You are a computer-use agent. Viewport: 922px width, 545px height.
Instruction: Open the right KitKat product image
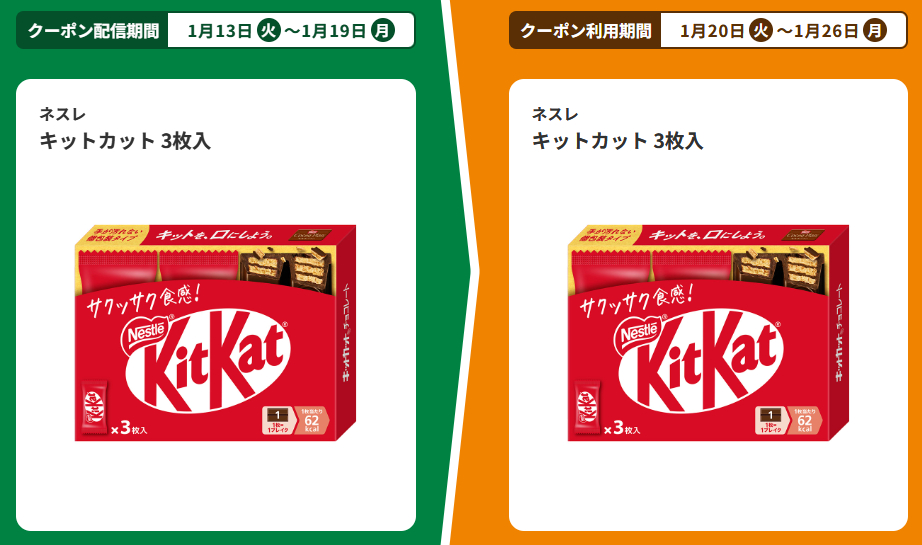click(x=708, y=333)
